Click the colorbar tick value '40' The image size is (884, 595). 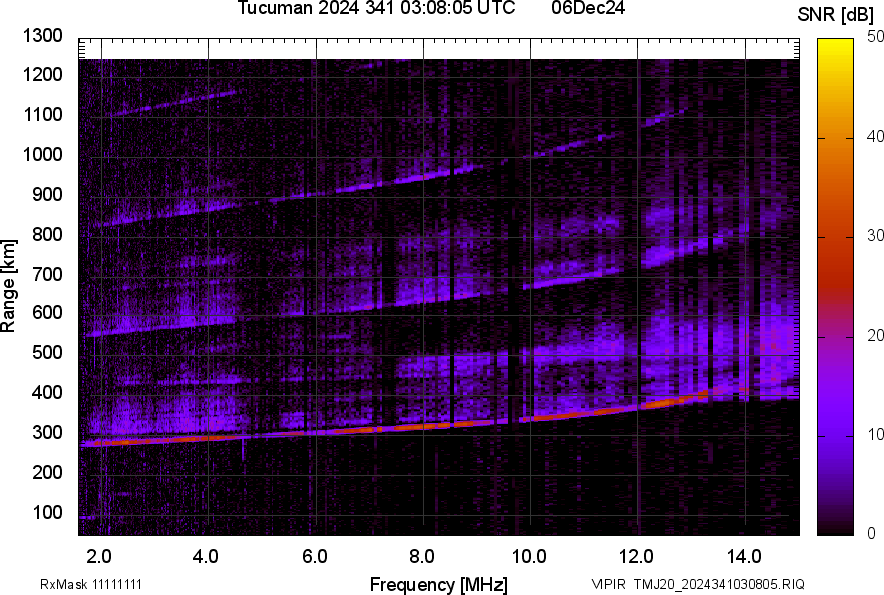point(876,136)
